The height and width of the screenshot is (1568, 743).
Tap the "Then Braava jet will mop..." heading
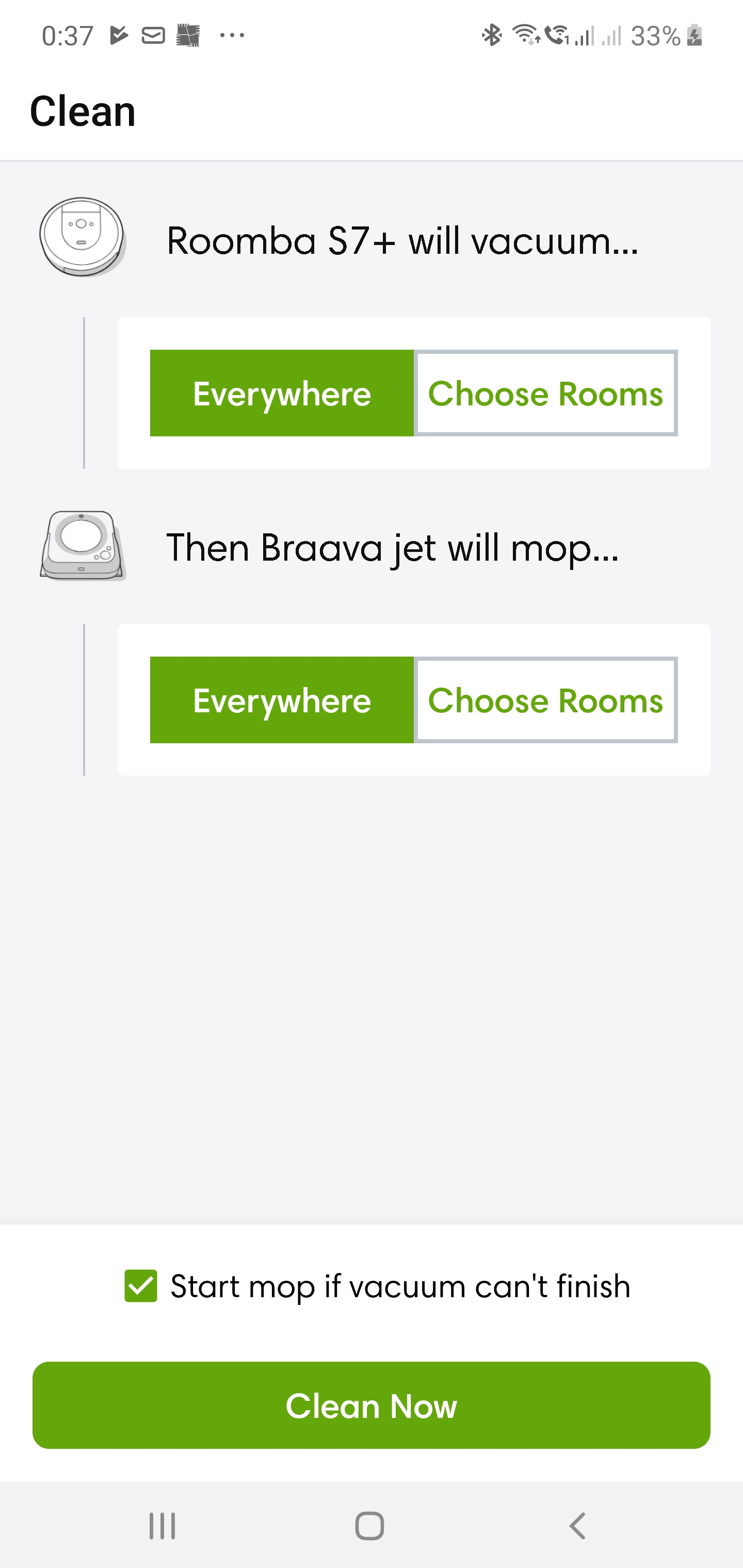(393, 548)
